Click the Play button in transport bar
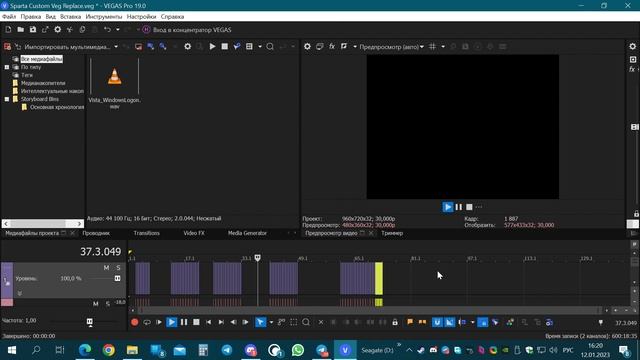The width and height of the screenshot is (640, 360). (x=171, y=322)
